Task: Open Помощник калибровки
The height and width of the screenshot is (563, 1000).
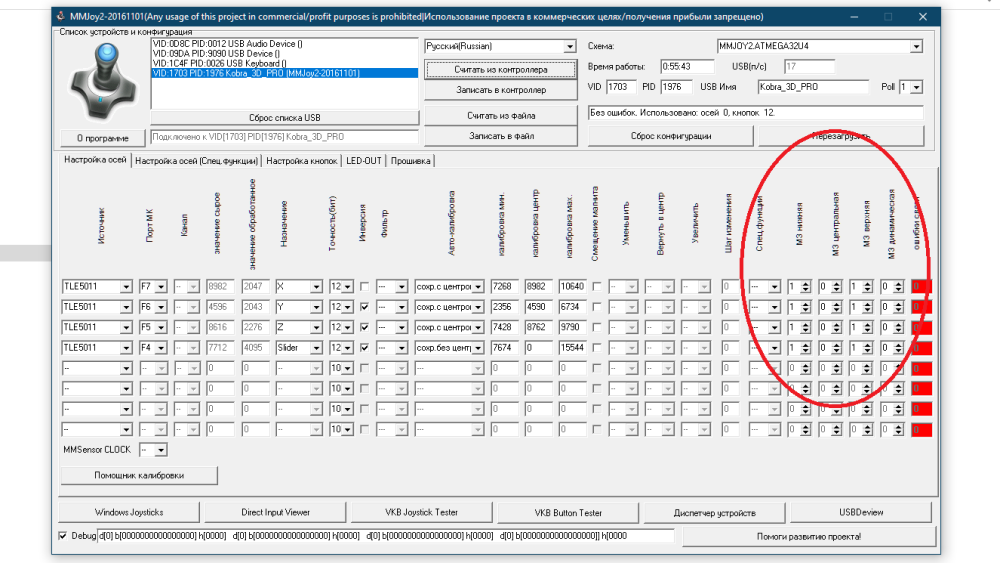Action: 139,476
